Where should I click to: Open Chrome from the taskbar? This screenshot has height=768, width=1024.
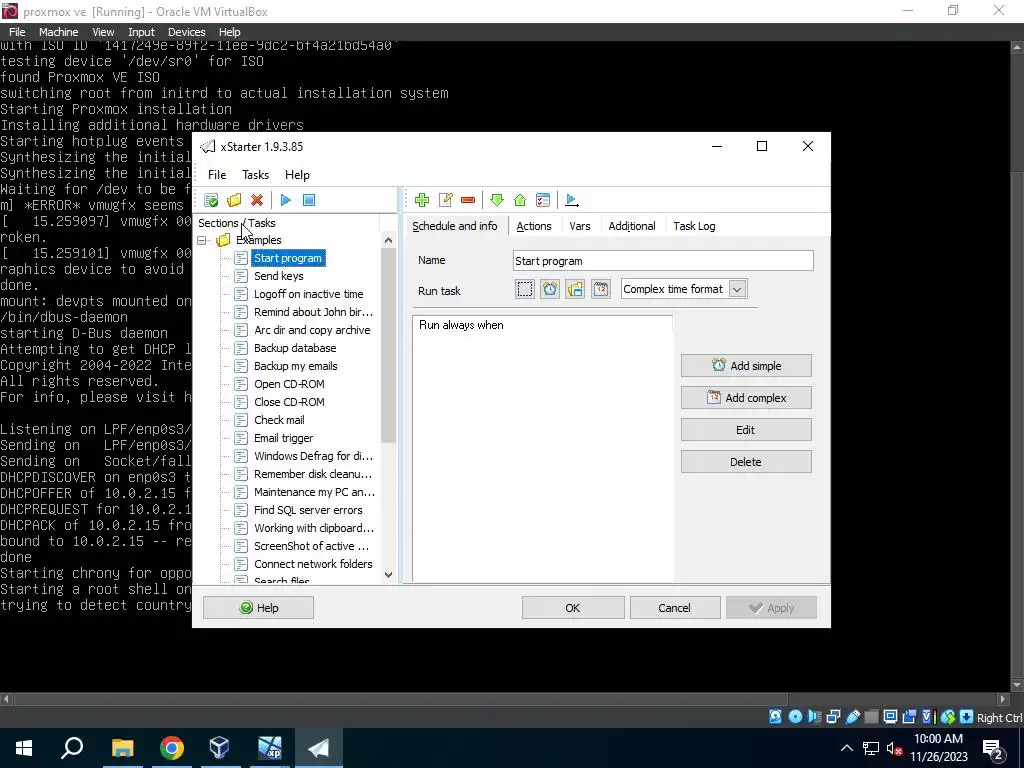tap(171, 748)
